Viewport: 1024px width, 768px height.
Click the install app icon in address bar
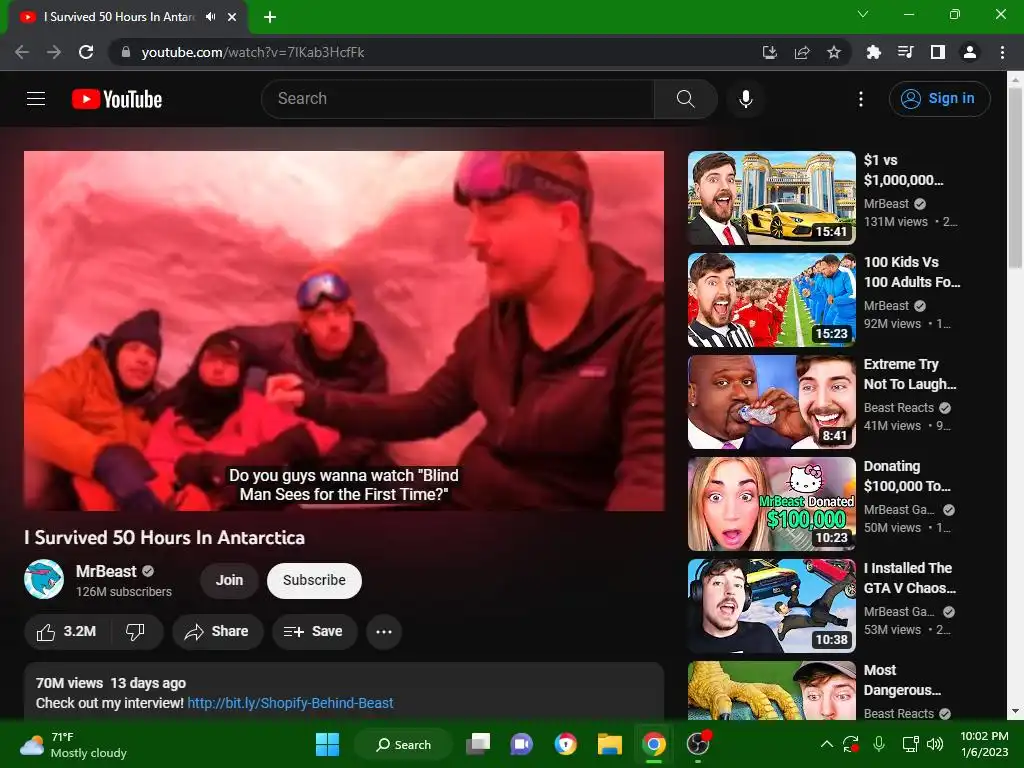tap(770, 52)
